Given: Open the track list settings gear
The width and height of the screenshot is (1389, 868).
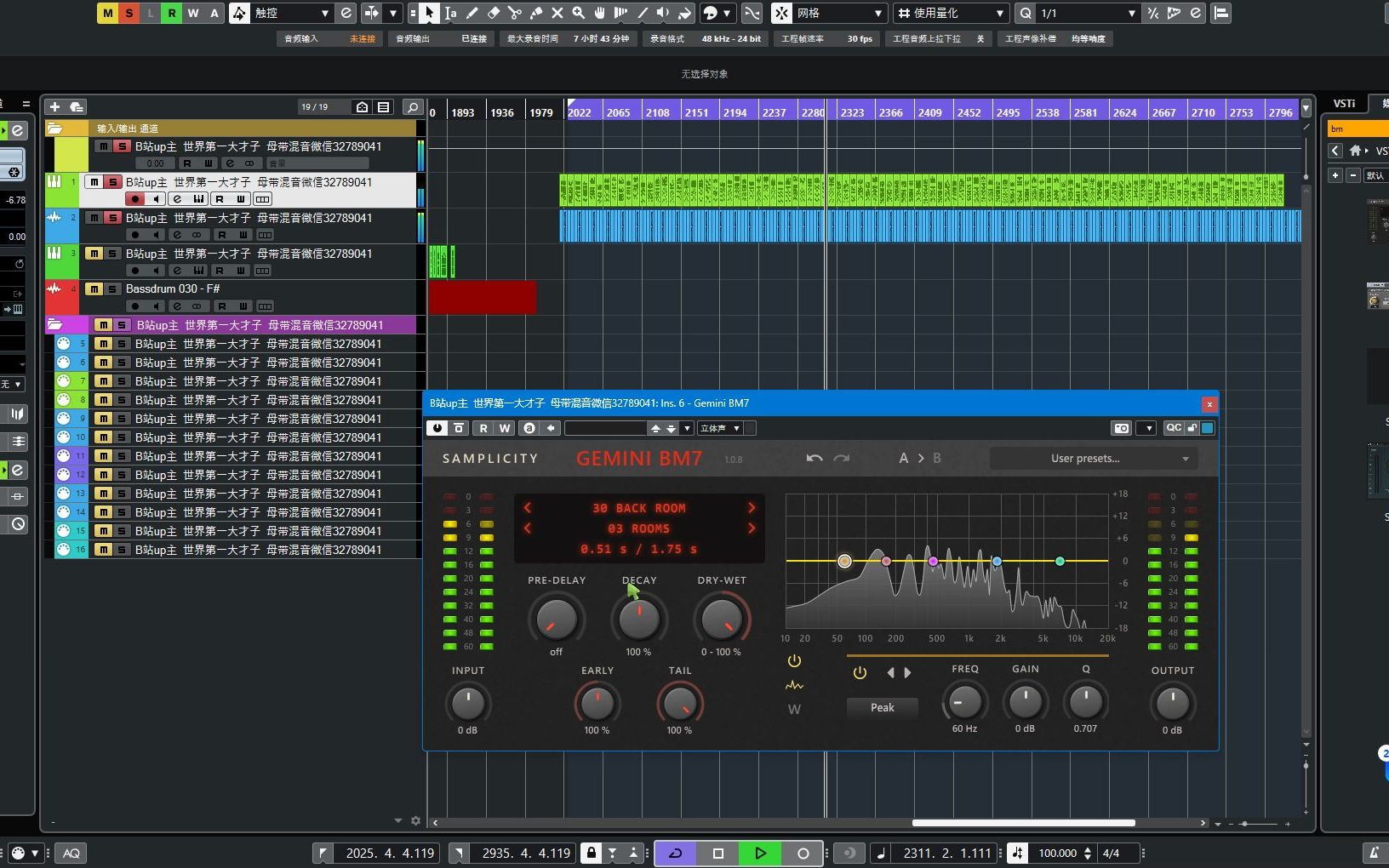Looking at the screenshot, I should (x=415, y=821).
